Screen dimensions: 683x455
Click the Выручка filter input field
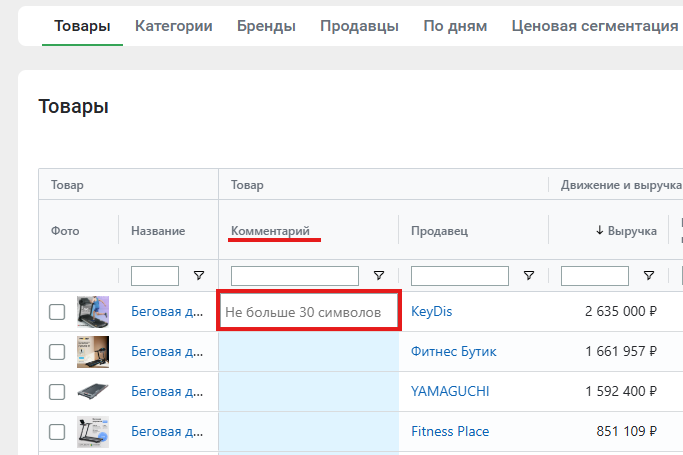tap(595, 276)
